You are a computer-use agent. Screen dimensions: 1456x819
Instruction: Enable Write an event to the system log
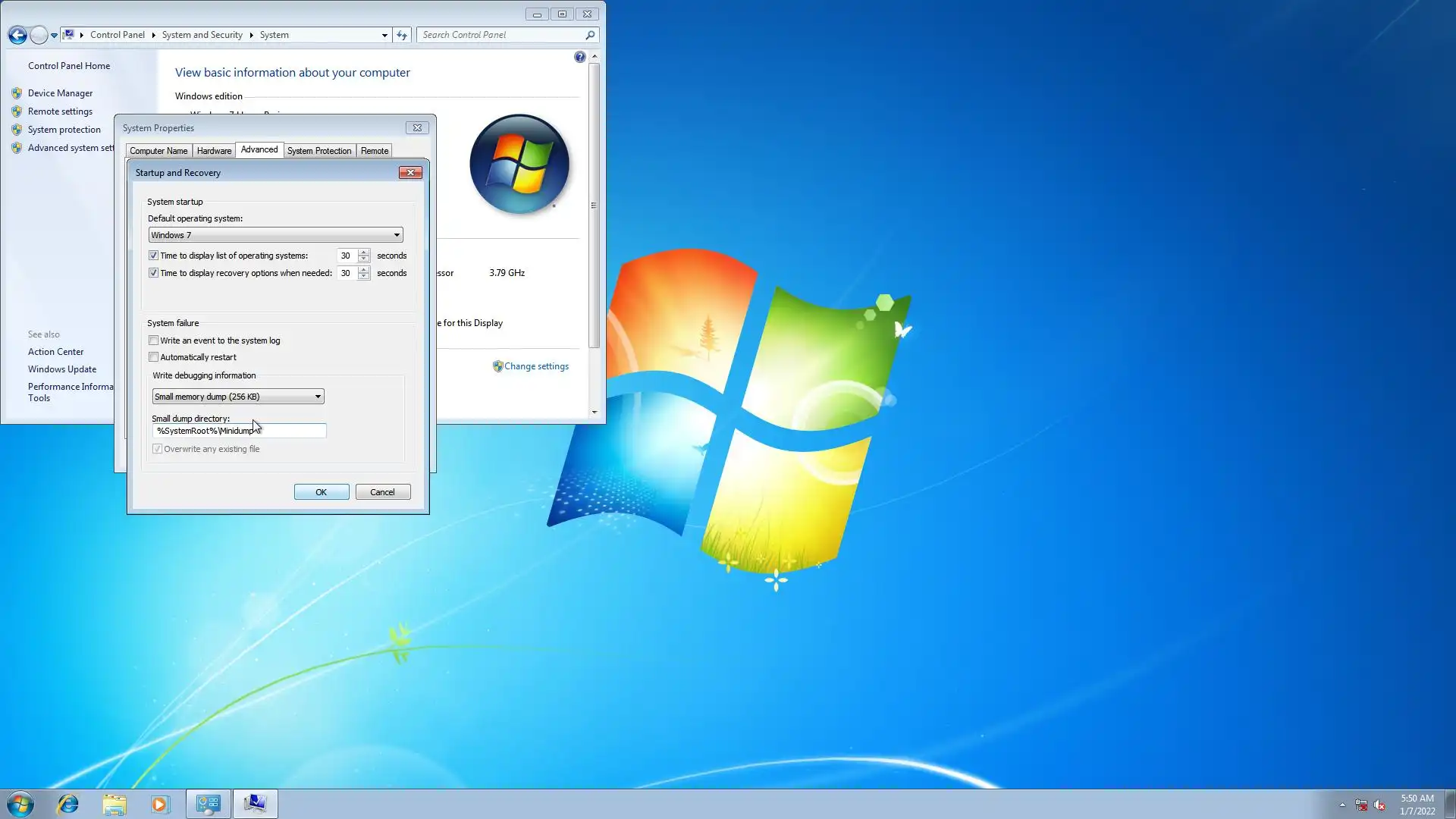click(x=154, y=340)
